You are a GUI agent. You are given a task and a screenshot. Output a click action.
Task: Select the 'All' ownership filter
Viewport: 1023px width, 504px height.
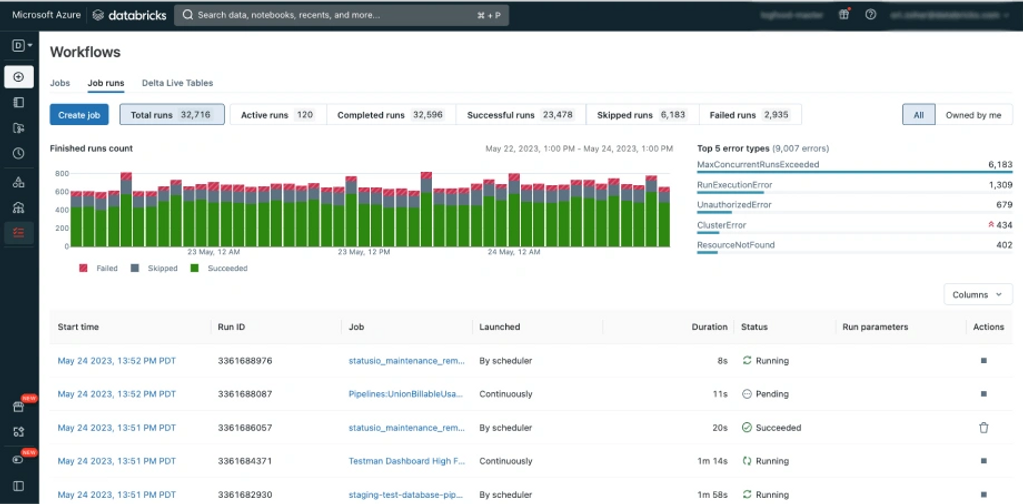pos(918,115)
